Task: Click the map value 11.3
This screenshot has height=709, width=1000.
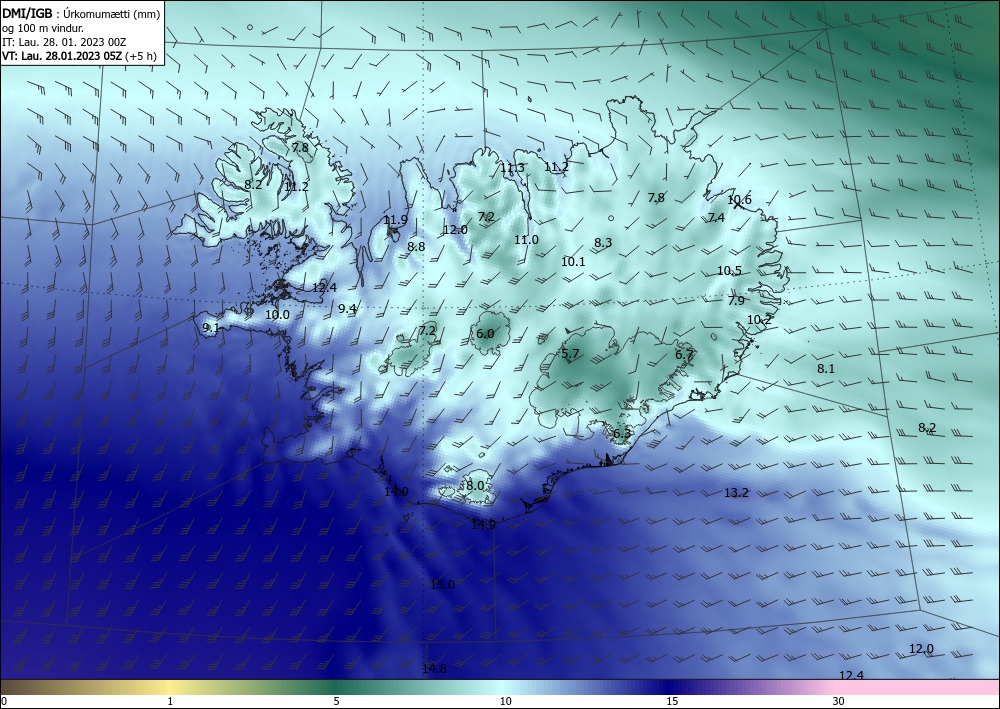Action: click(x=512, y=168)
